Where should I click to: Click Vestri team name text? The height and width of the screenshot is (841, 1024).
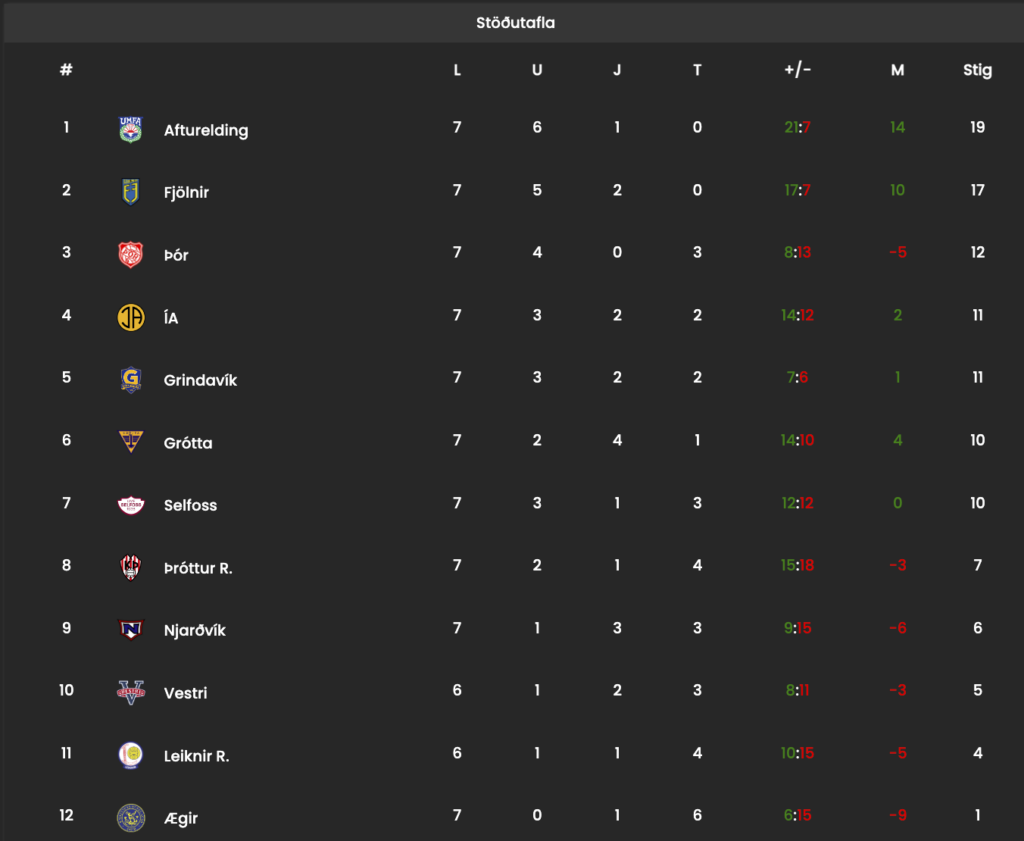point(185,693)
